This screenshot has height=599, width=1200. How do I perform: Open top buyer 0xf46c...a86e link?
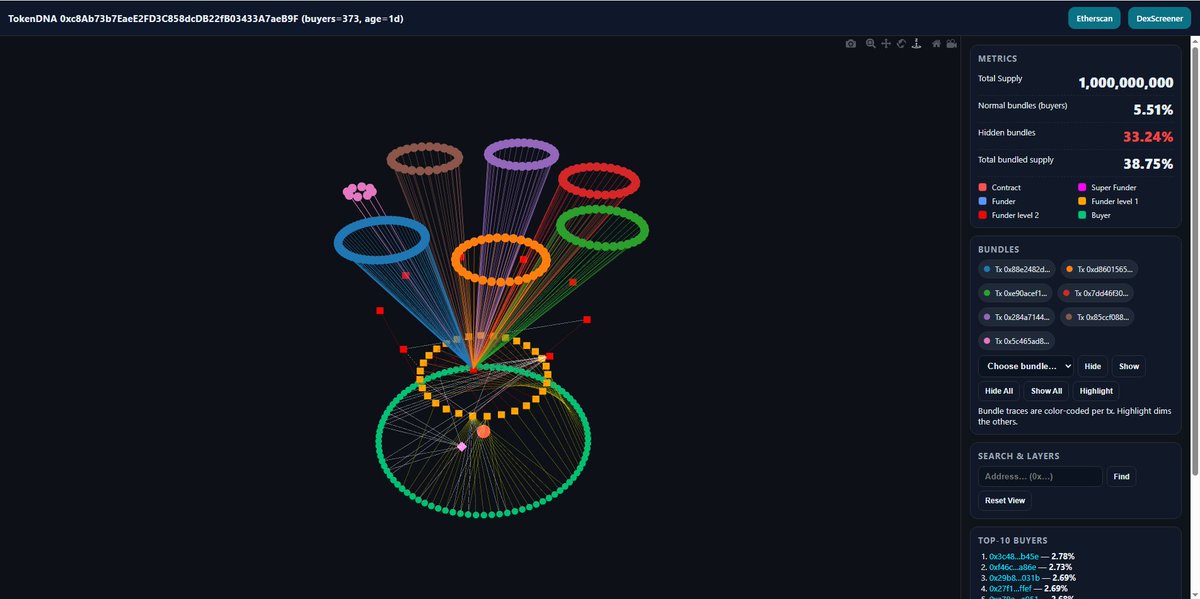pyautogui.click(x=1014, y=567)
